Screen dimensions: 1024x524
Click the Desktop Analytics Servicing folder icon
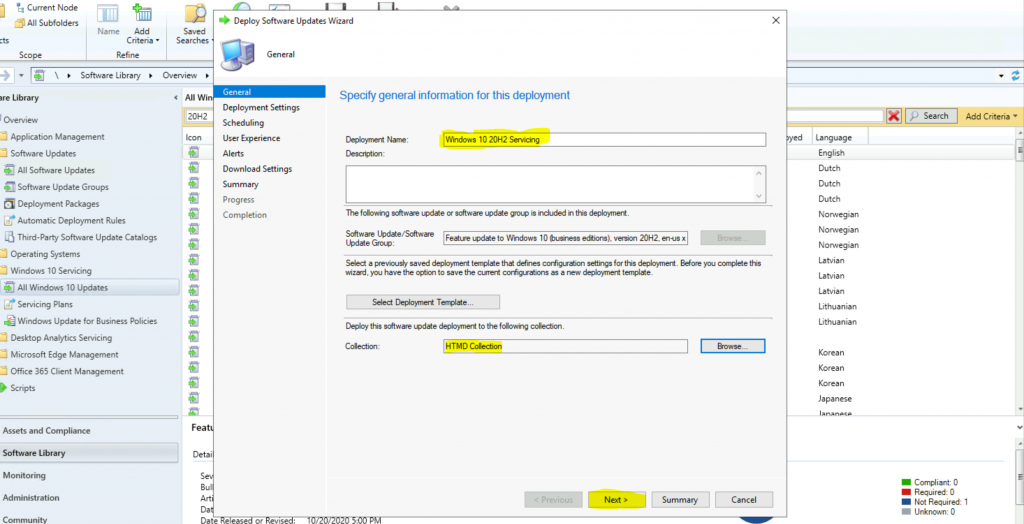3,338
